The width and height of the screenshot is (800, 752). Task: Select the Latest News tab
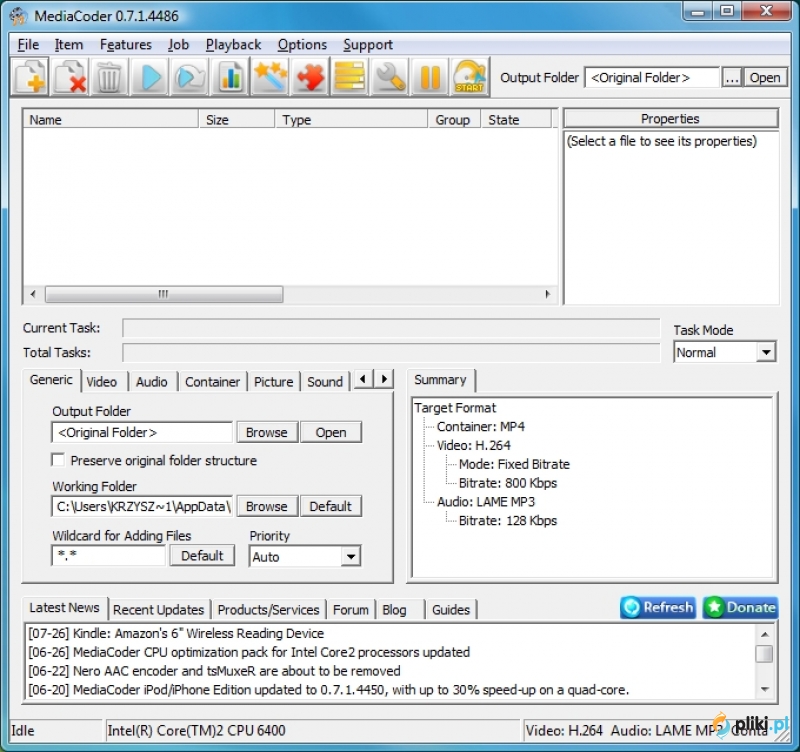tap(64, 608)
